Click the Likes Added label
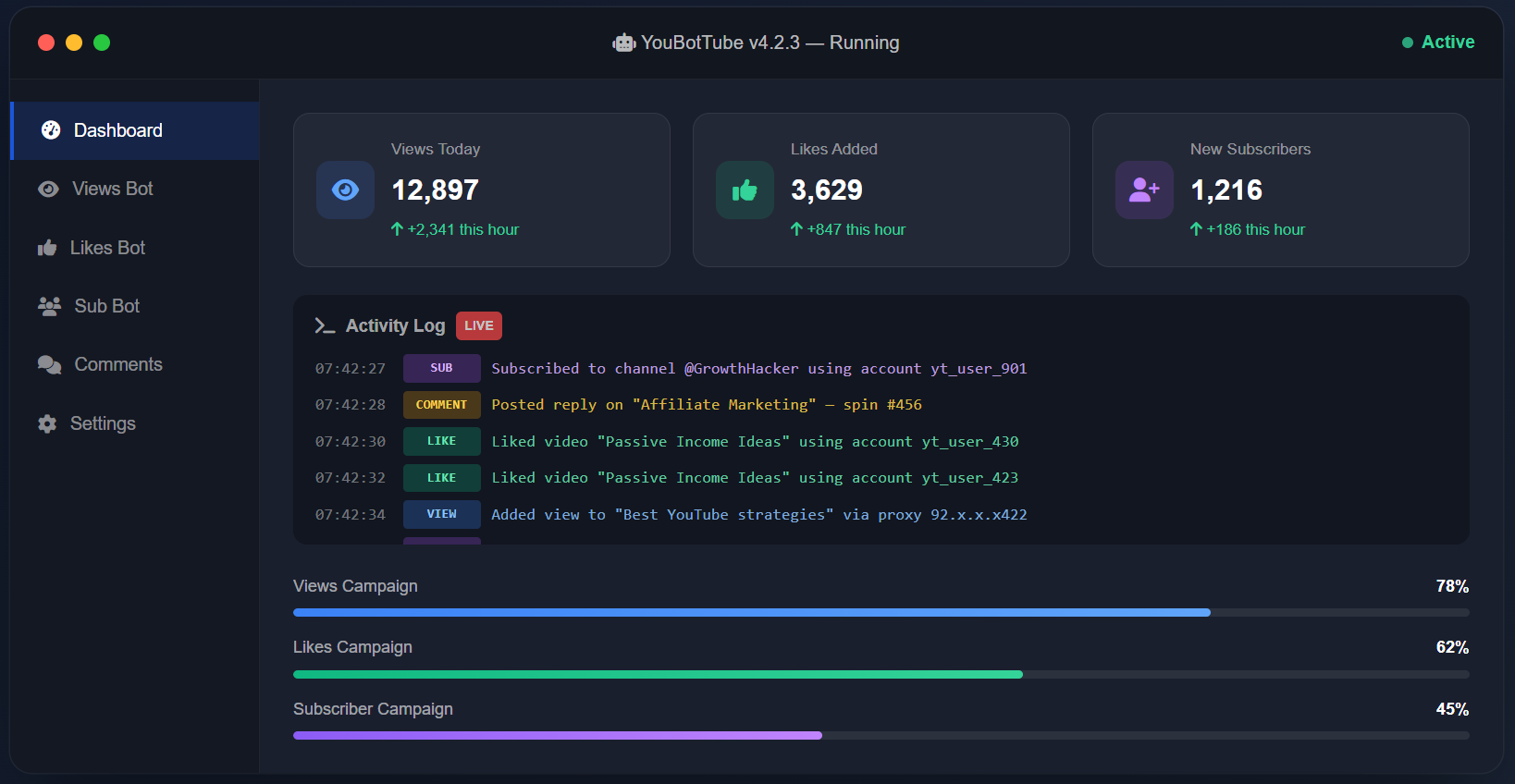Image resolution: width=1515 pixels, height=784 pixels. [834, 149]
